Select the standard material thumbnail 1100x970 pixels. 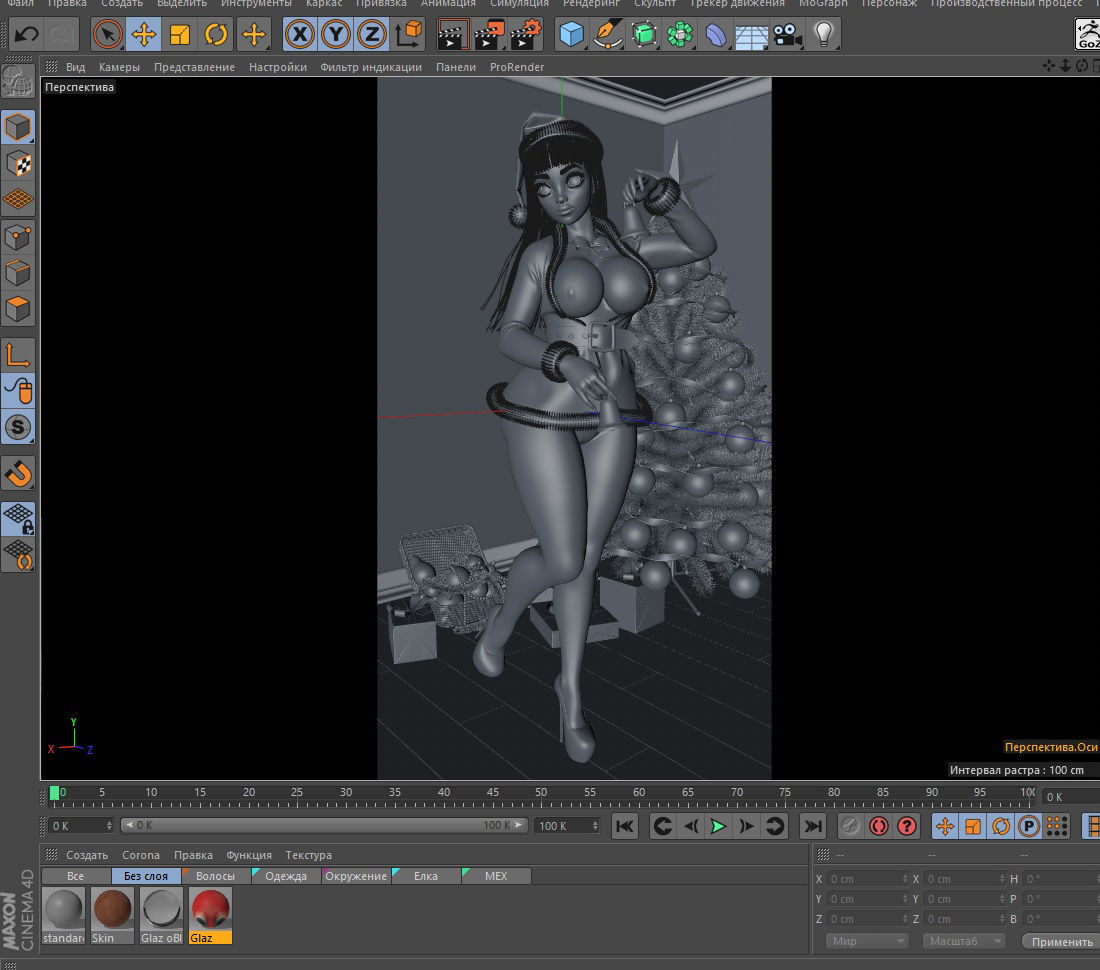tap(64, 915)
